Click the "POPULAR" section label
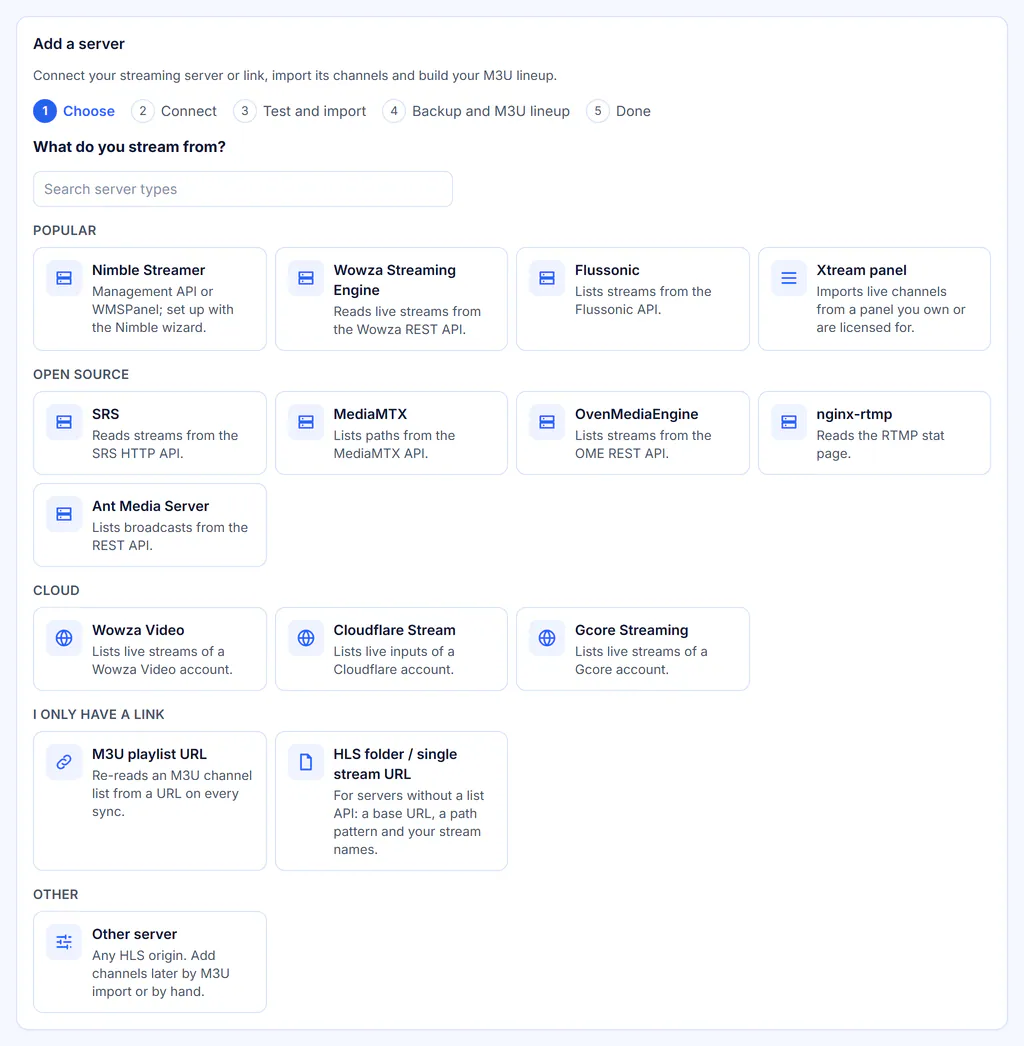 (65, 231)
